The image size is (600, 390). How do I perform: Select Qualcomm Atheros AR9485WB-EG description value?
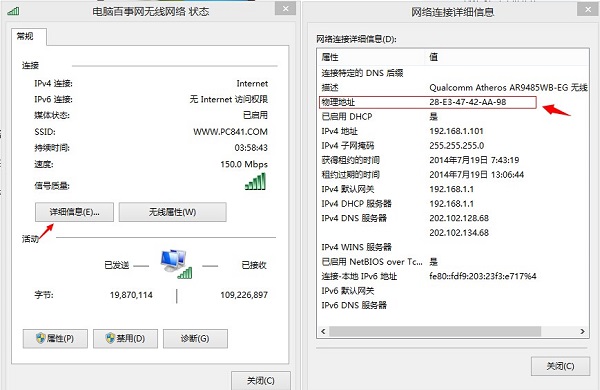tap(509, 88)
